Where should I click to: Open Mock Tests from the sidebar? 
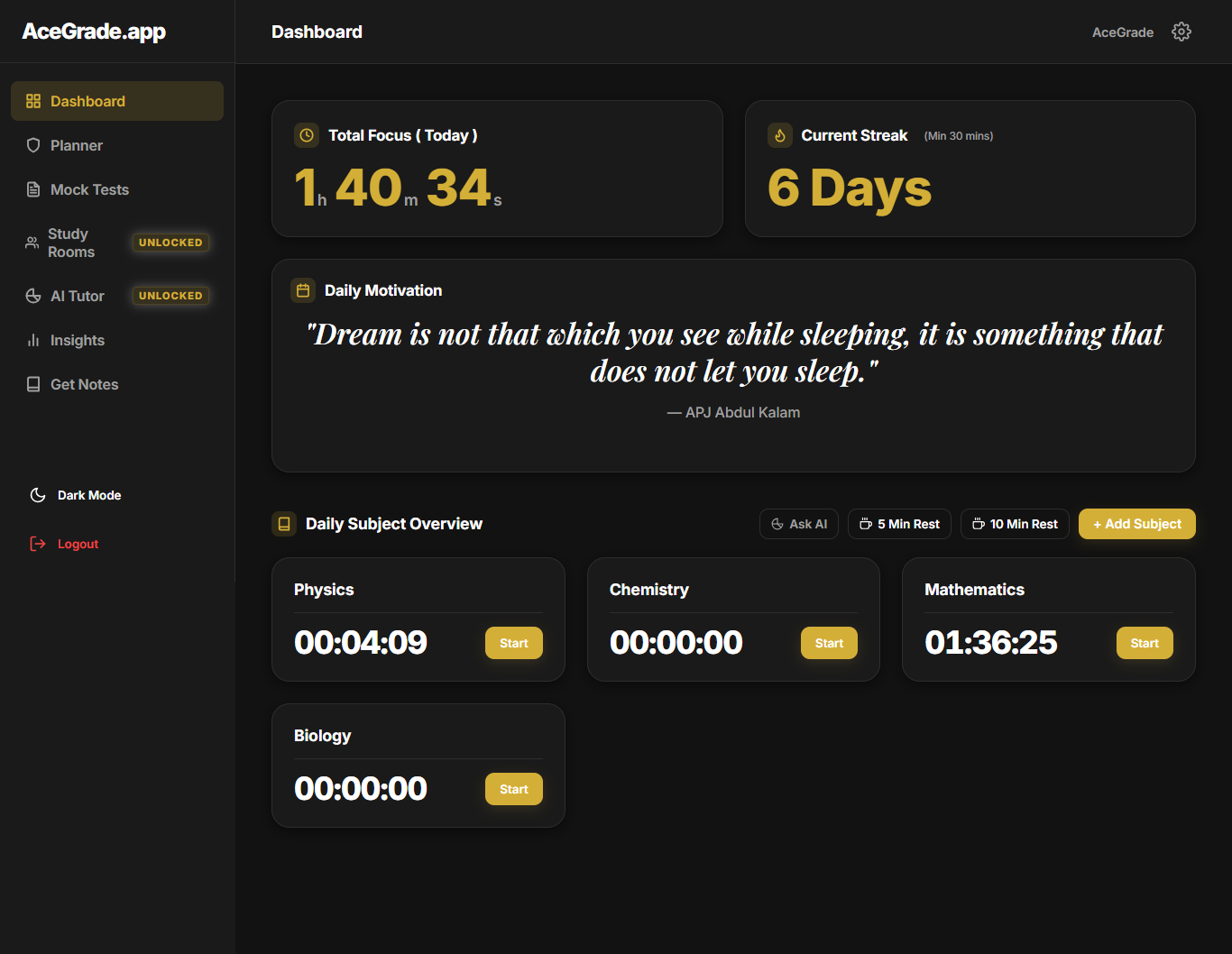[x=117, y=189]
